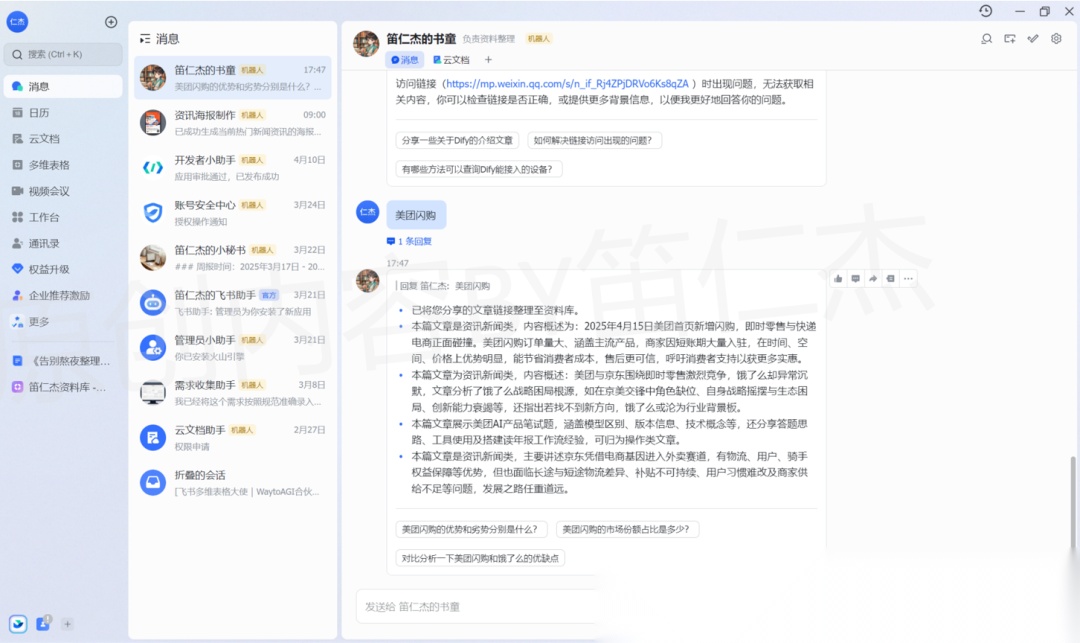Switch to the 云文档 tab in chat header
Screen dimensions: 1080x643
[451, 60]
